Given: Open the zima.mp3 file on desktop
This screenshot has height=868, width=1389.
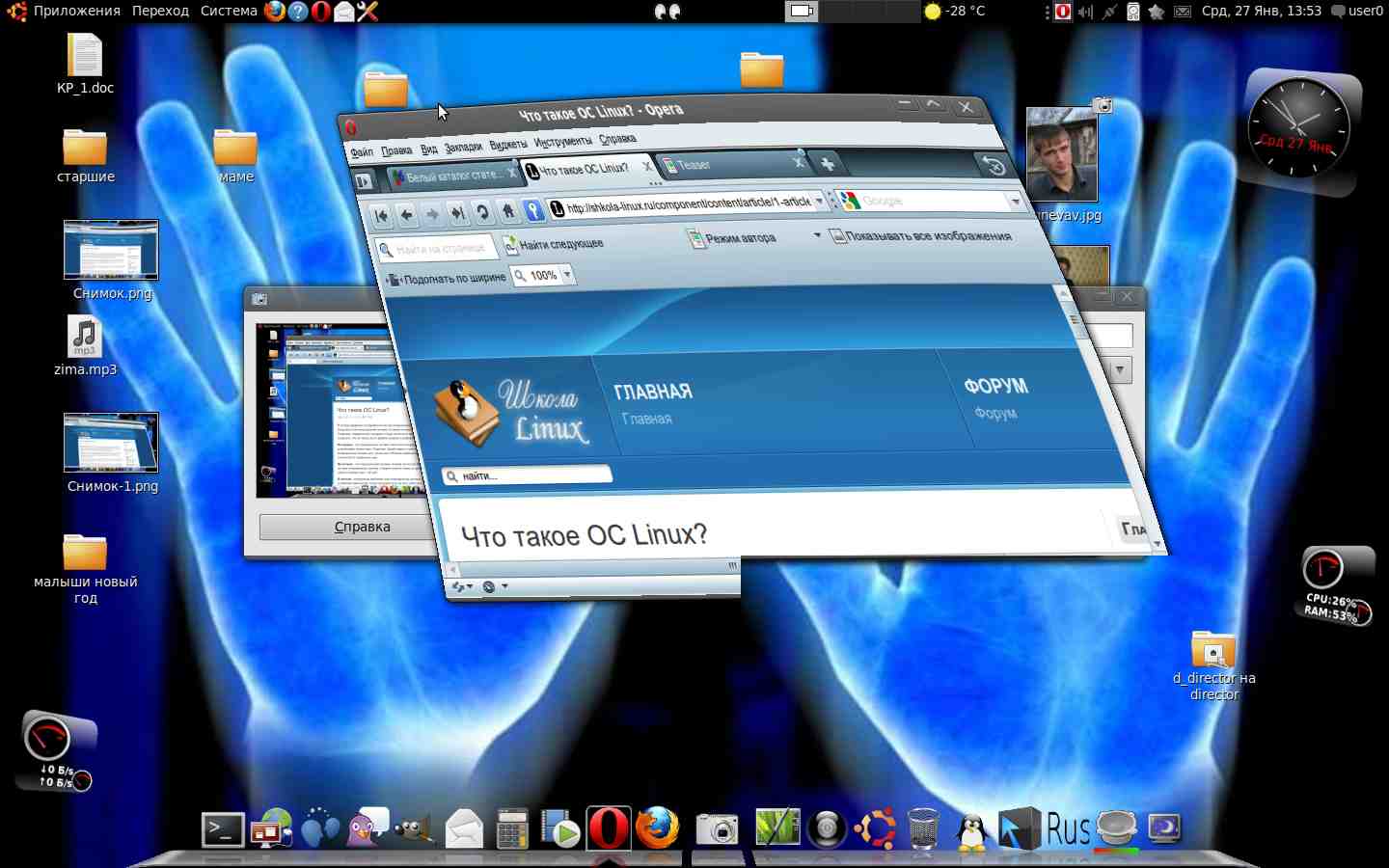Looking at the screenshot, I should 85,346.
